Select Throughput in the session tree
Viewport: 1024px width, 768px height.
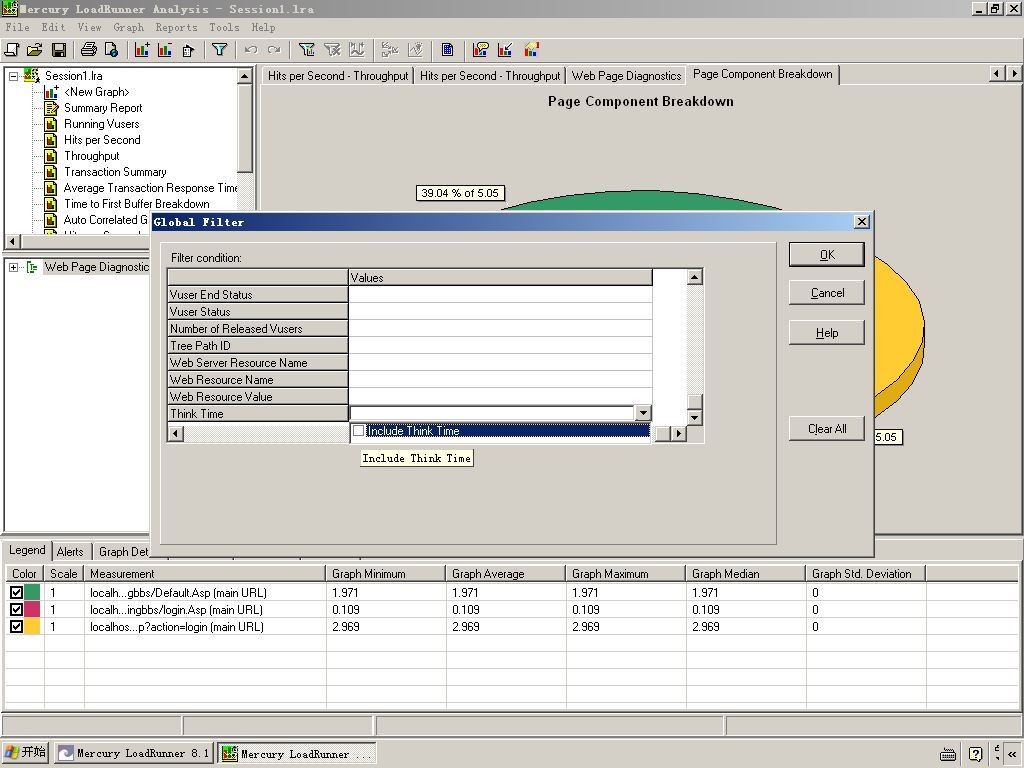pyautogui.click(x=91, y=156)
